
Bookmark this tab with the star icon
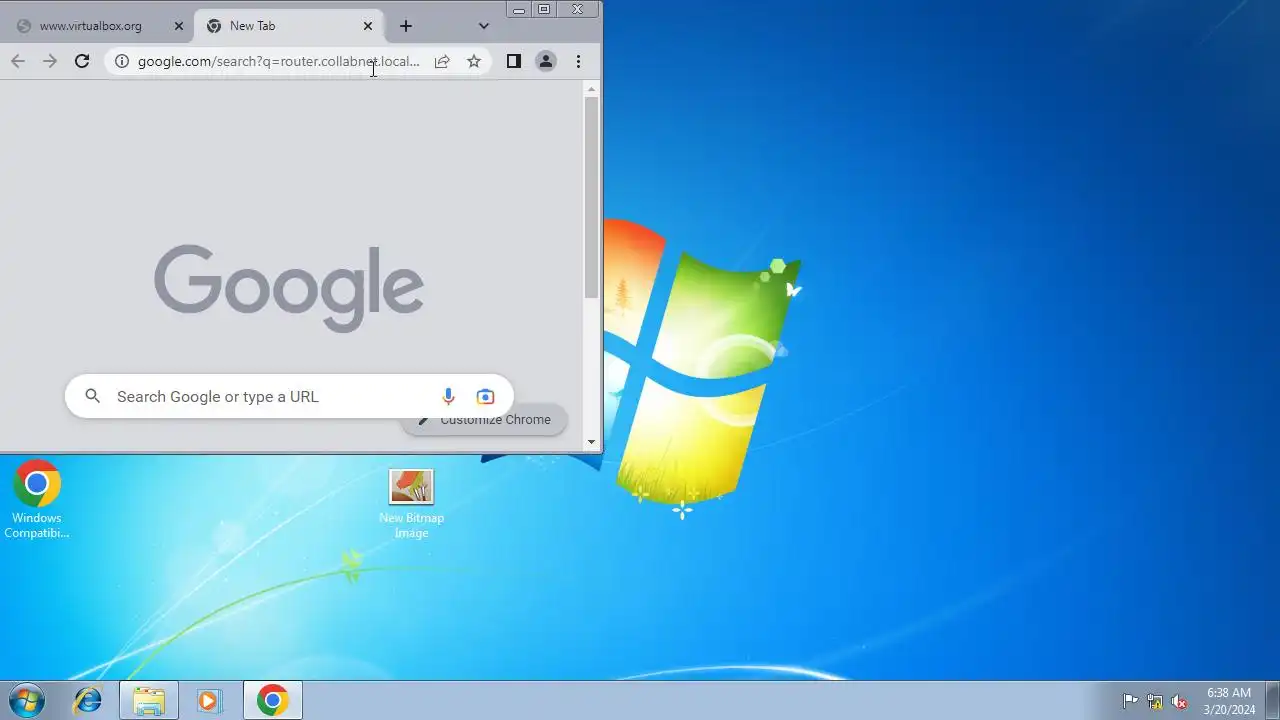click(x=474, y=61)
